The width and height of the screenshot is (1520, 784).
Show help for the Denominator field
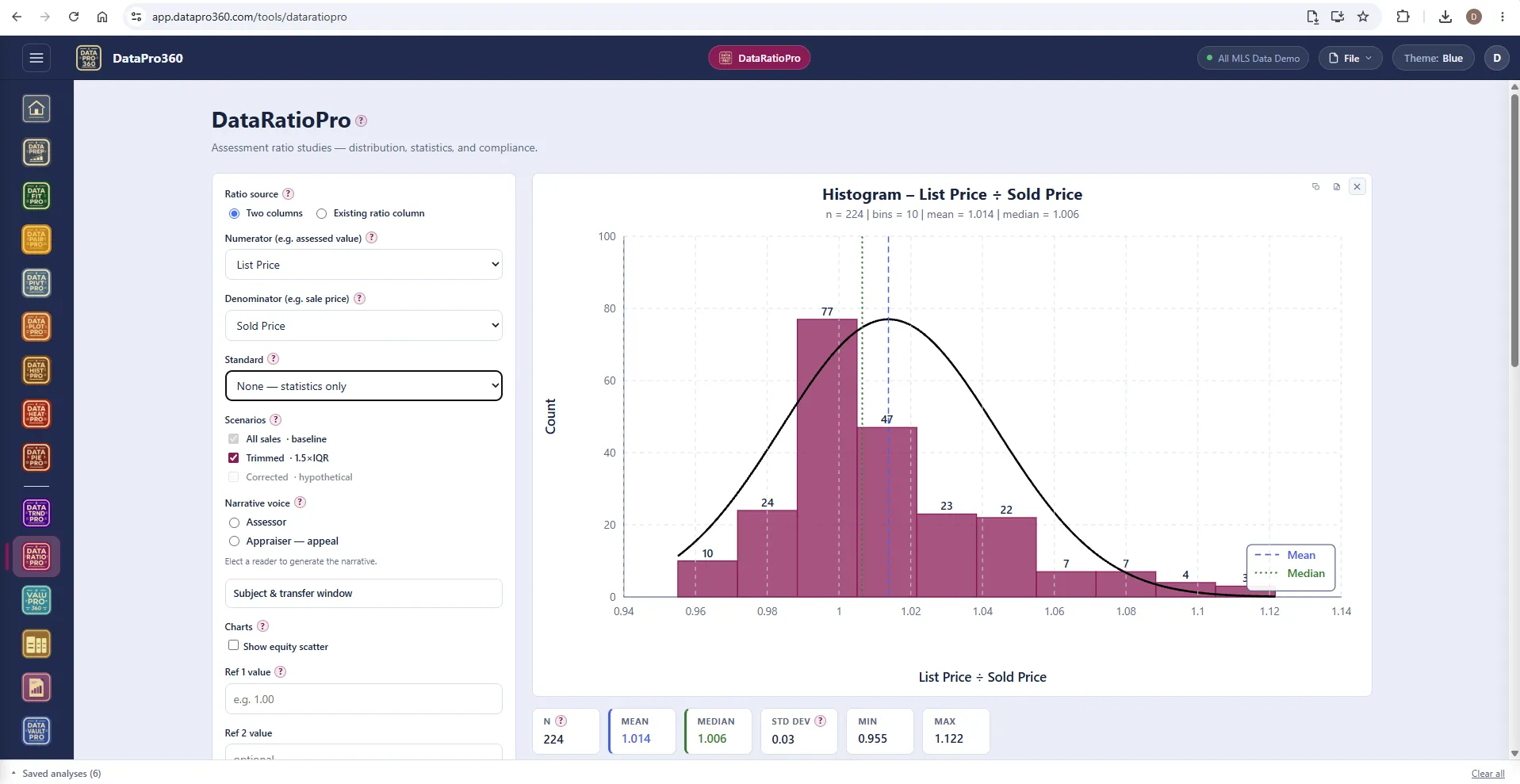359,299
